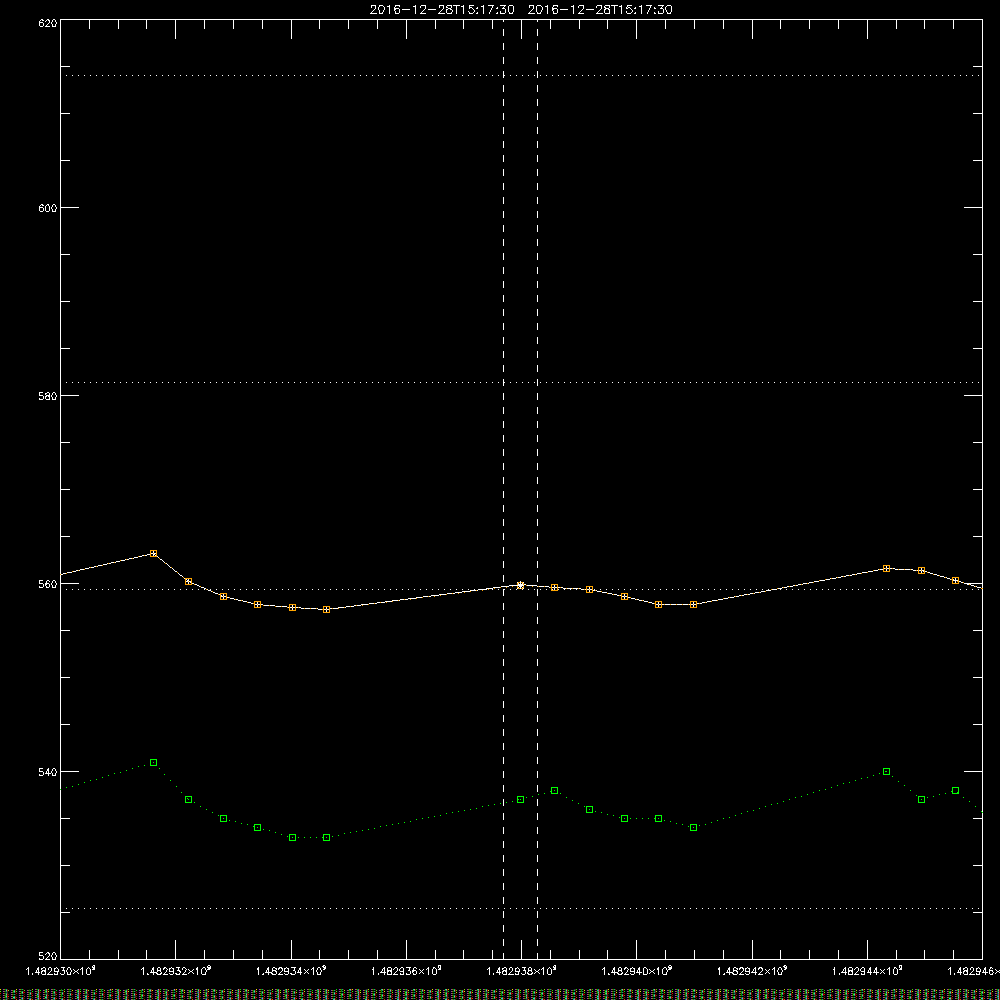Viewport: 1000px width, 1000px height.
Task: Click the right 2016-12-28T15:17:30 title timestamp
Action: tap(600, 10)
